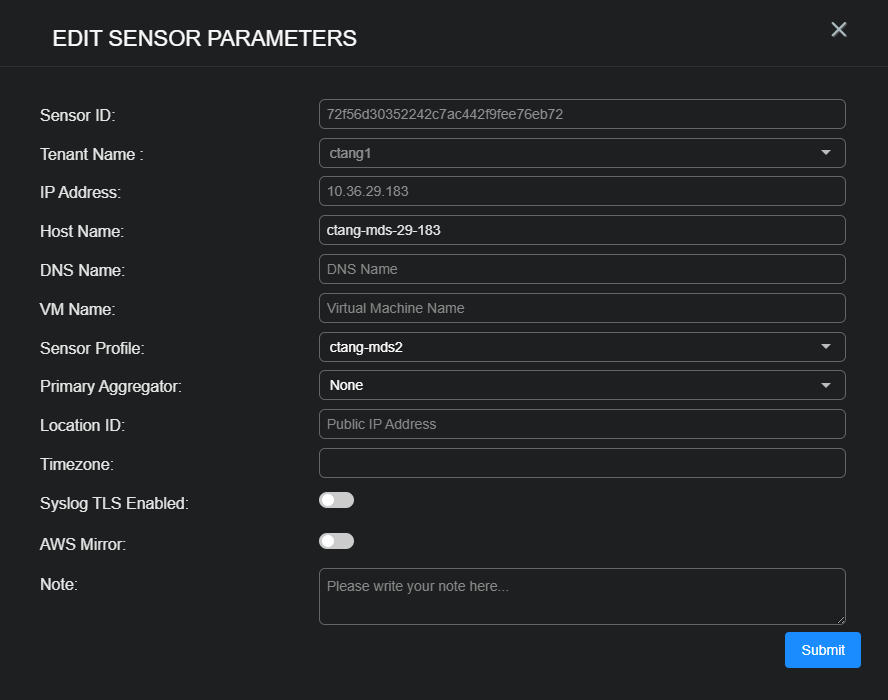Viewport: 888px width, 700px height.
Task: Focus the Virtual Machine Name field
Action: [x=582, y=307]
